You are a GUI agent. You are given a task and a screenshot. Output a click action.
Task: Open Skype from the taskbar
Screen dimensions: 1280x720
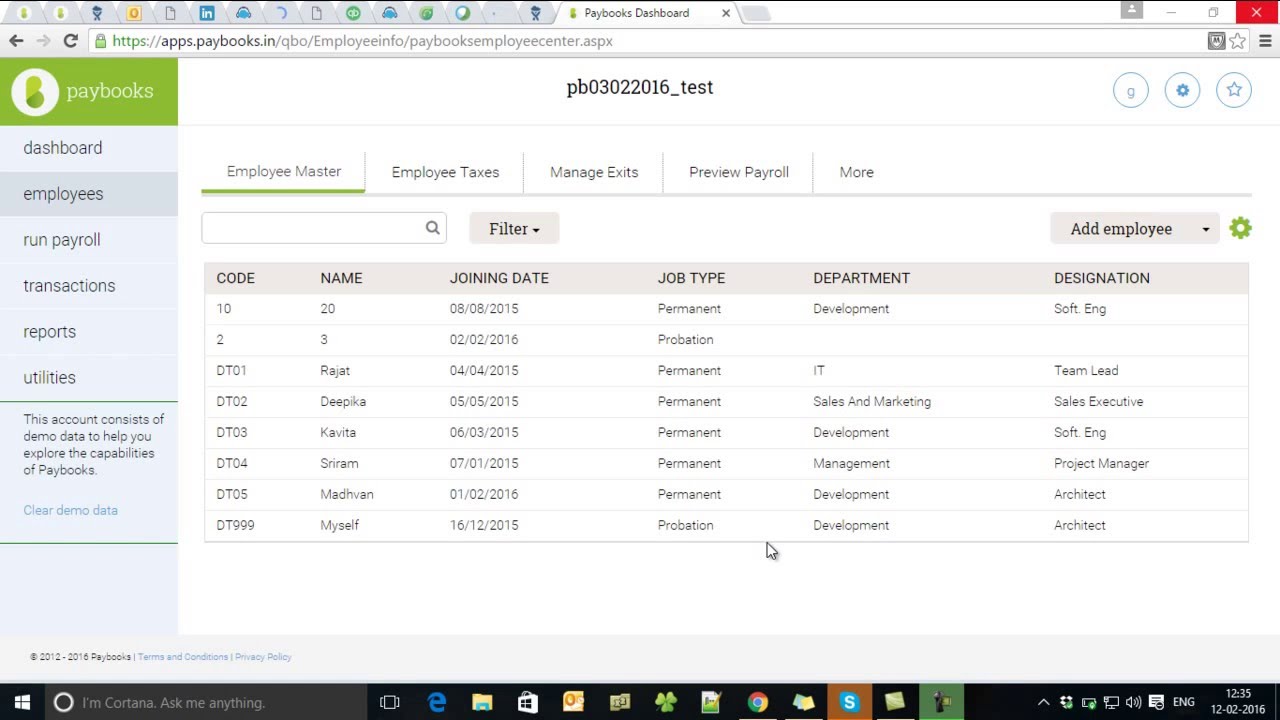coord(849,702)
